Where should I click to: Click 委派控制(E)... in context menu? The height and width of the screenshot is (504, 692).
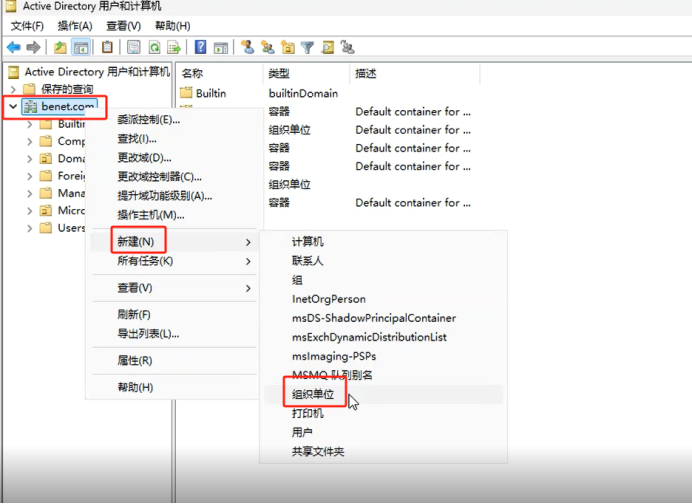click(149, 120)
